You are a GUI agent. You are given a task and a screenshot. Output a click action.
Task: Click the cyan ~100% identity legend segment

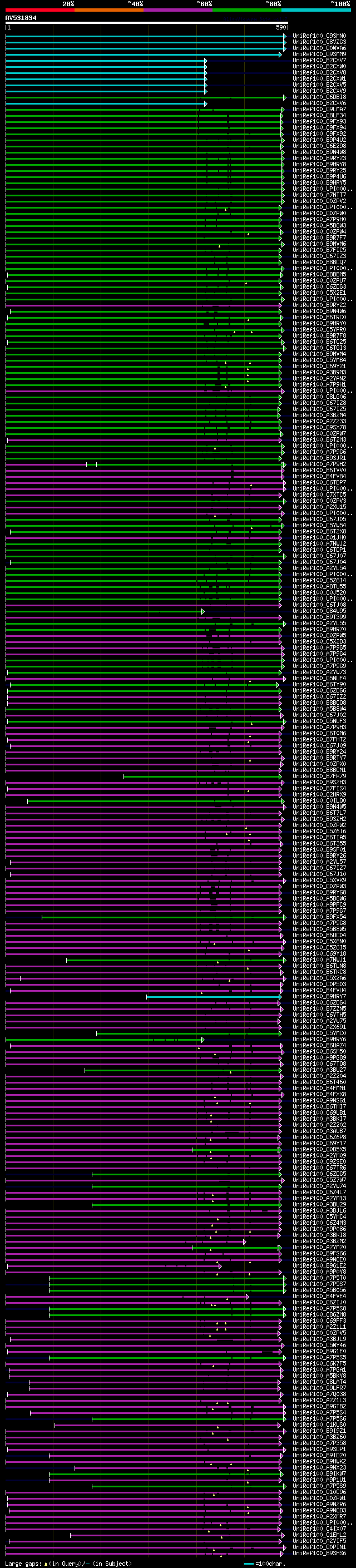point(316,10)
